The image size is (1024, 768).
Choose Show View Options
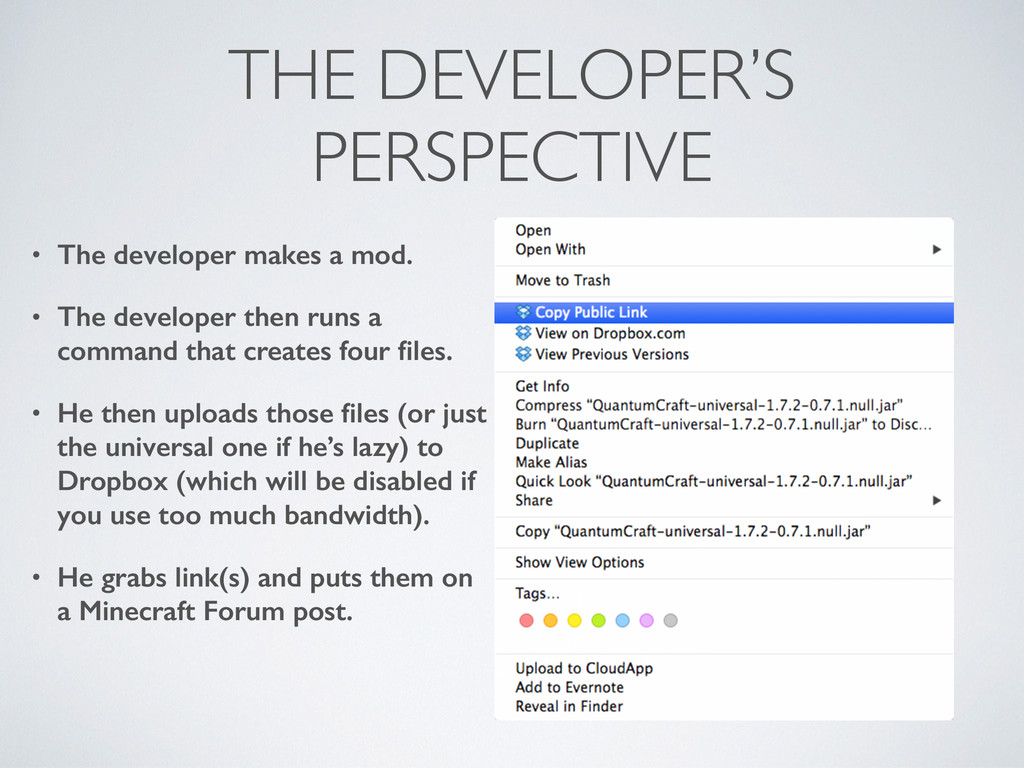coord(724,562)
